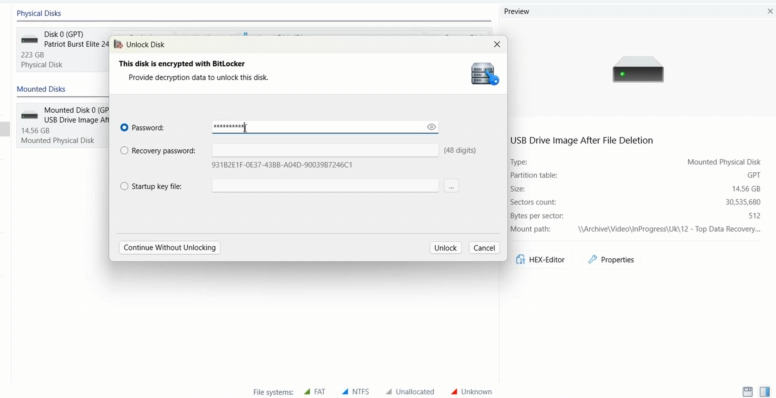The image size is (776, 398).
Task: Click the (48 digits) hint text
Action: 460,150
